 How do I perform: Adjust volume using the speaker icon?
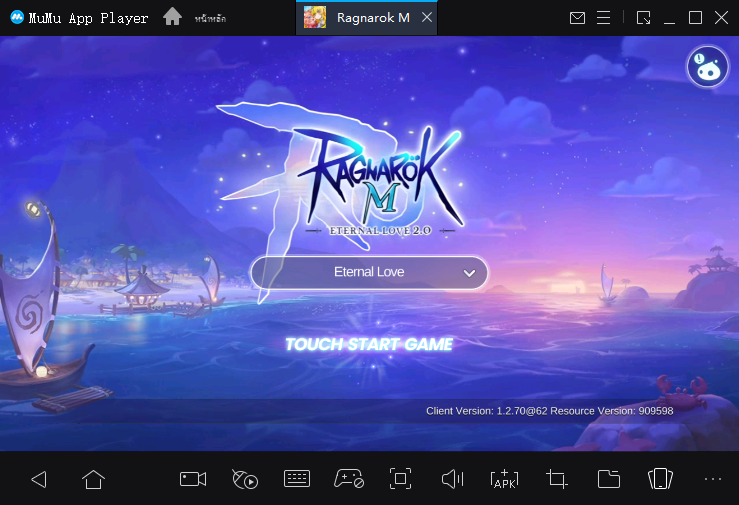click(452, 479)
